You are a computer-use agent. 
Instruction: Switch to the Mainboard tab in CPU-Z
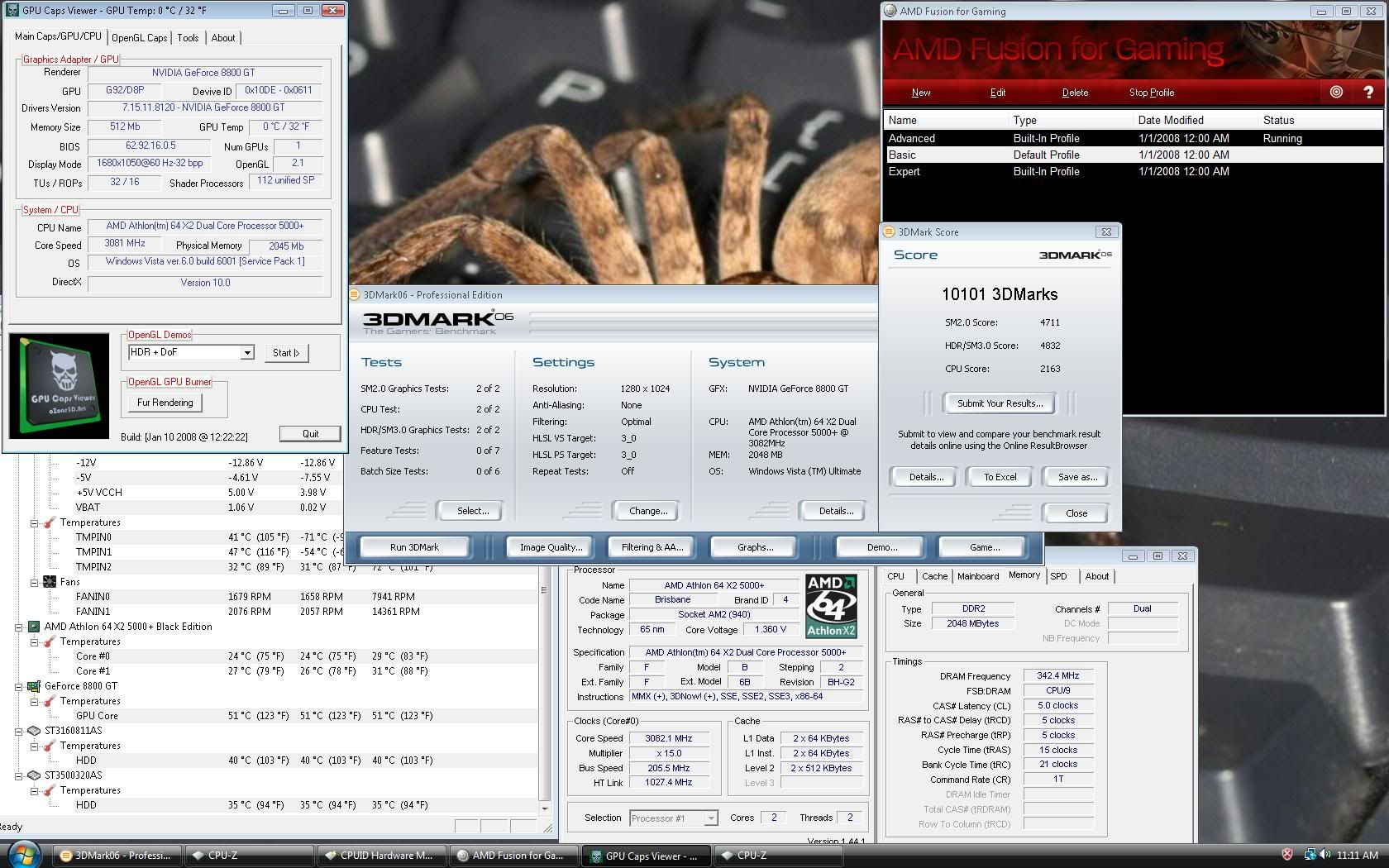click(x=977, y=576)
